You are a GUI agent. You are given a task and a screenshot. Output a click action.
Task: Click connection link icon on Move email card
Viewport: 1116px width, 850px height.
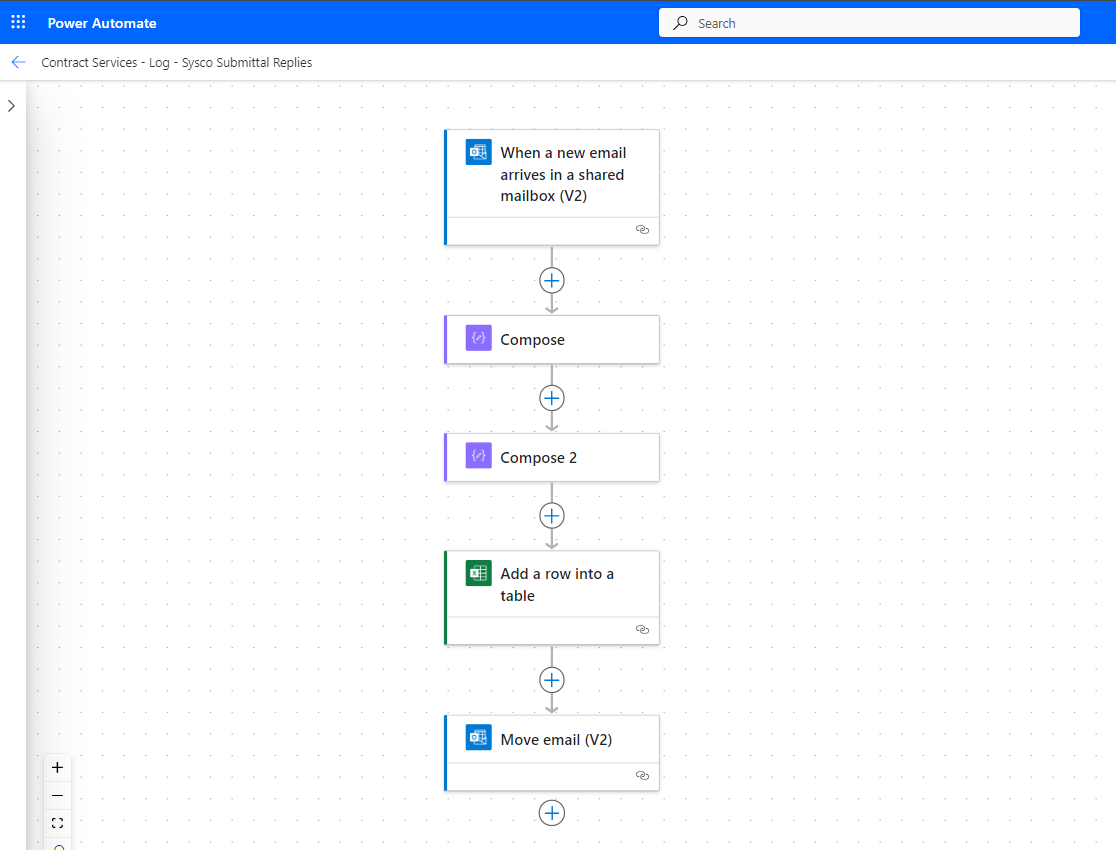[x=642, y=776]
